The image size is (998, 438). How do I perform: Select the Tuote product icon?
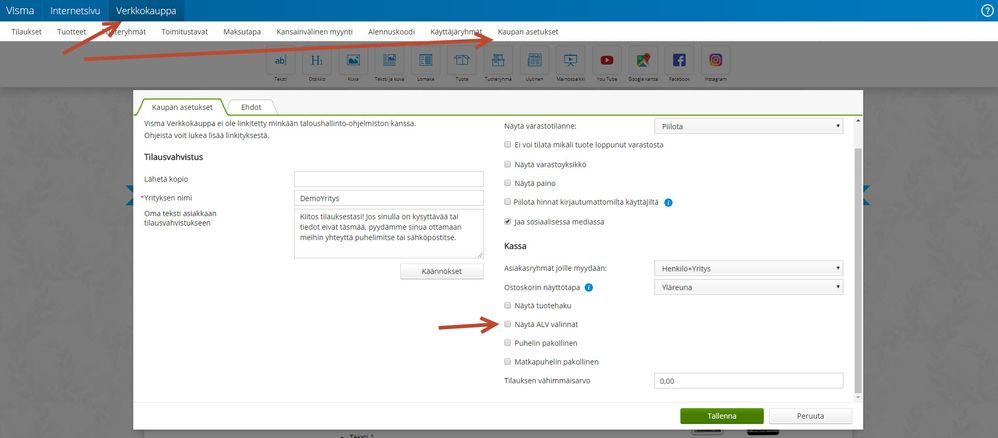tap(461, 60)
